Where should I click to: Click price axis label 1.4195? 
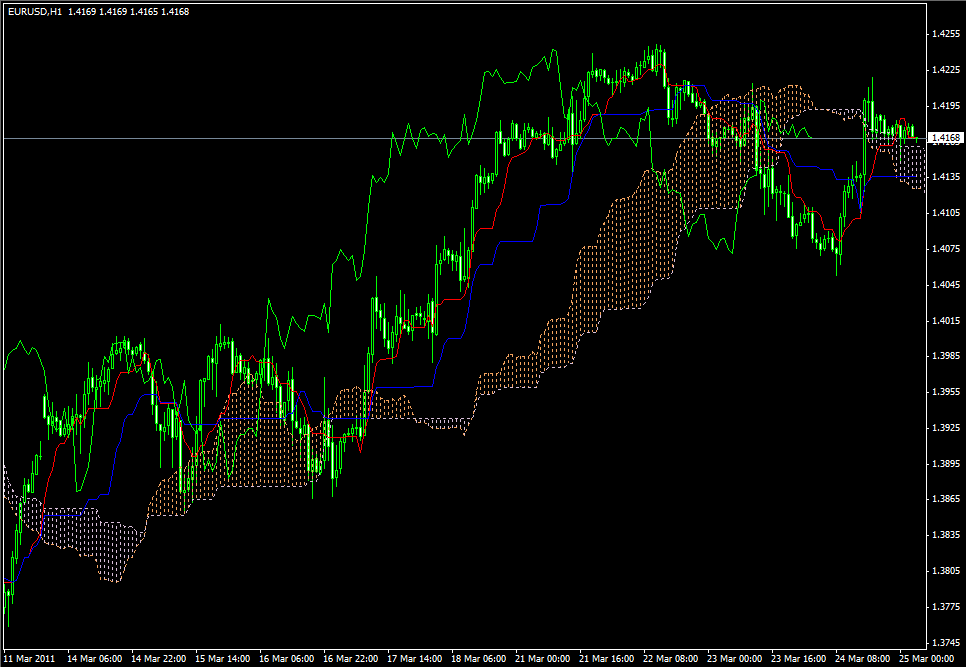click(946, 106)
